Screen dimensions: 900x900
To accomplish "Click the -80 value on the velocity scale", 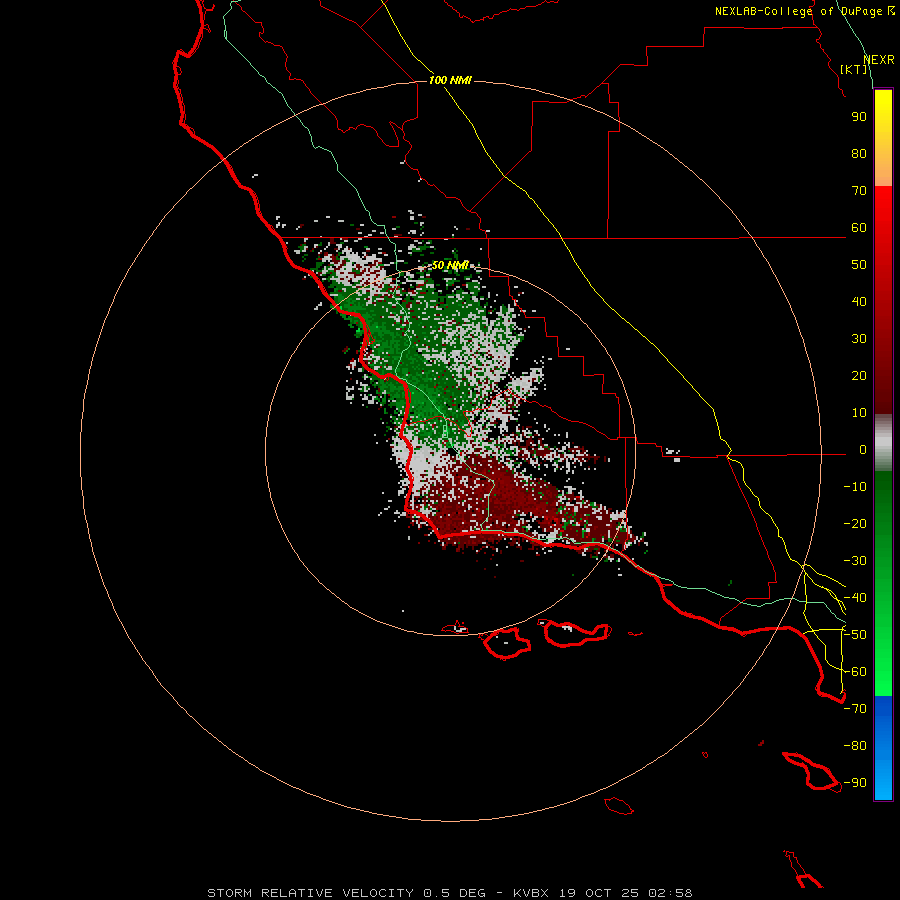I will (x=855, y=746).
